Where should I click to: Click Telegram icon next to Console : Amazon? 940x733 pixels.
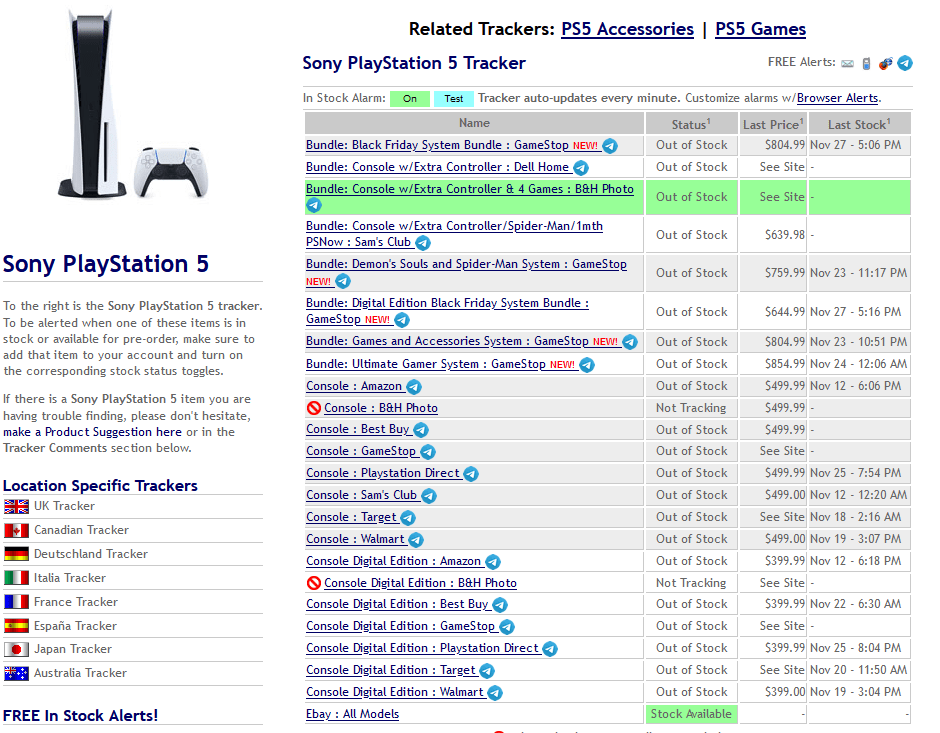[414, 387]
